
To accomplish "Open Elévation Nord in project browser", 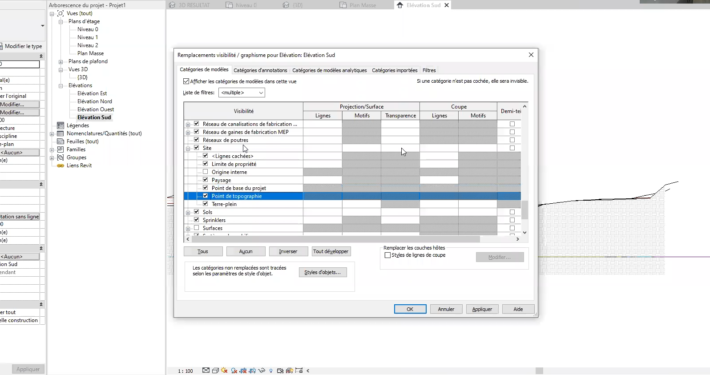I will (x=94, y=101).
